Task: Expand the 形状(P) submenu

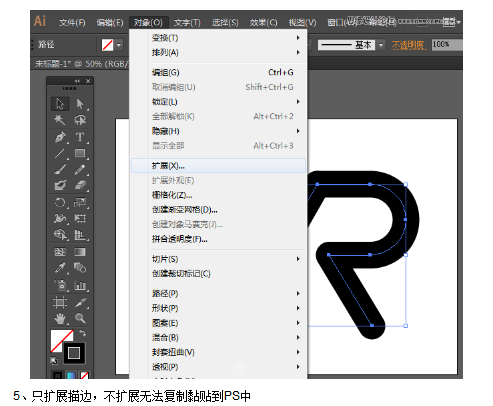Action: (218, 308)
